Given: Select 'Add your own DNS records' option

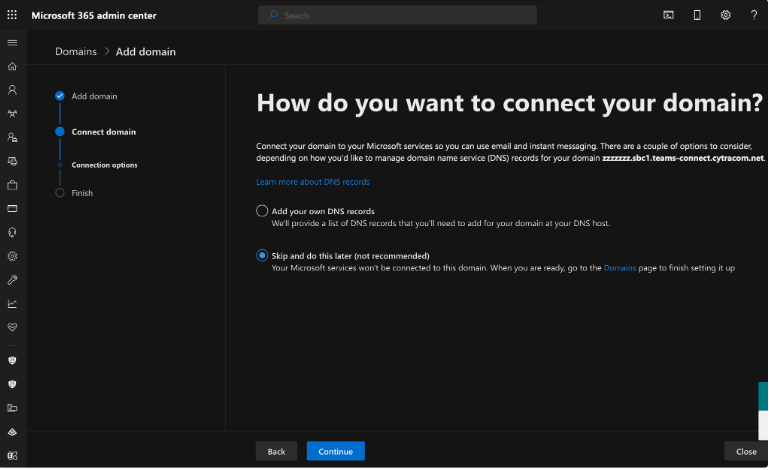Looking at the screenshot, I should [x=262, y=211].
